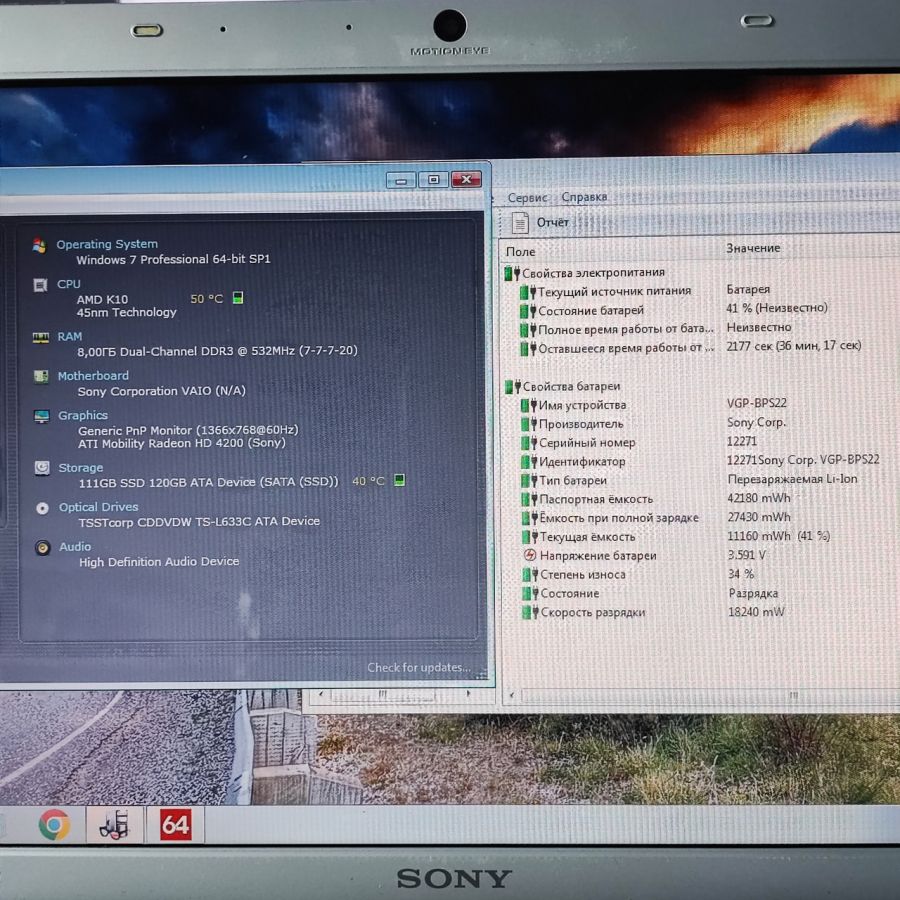Select the Идентификатор row
Image resolution: width=900 pixels, height=900 pixels.
pyautogui.click(x=700, y=460)
